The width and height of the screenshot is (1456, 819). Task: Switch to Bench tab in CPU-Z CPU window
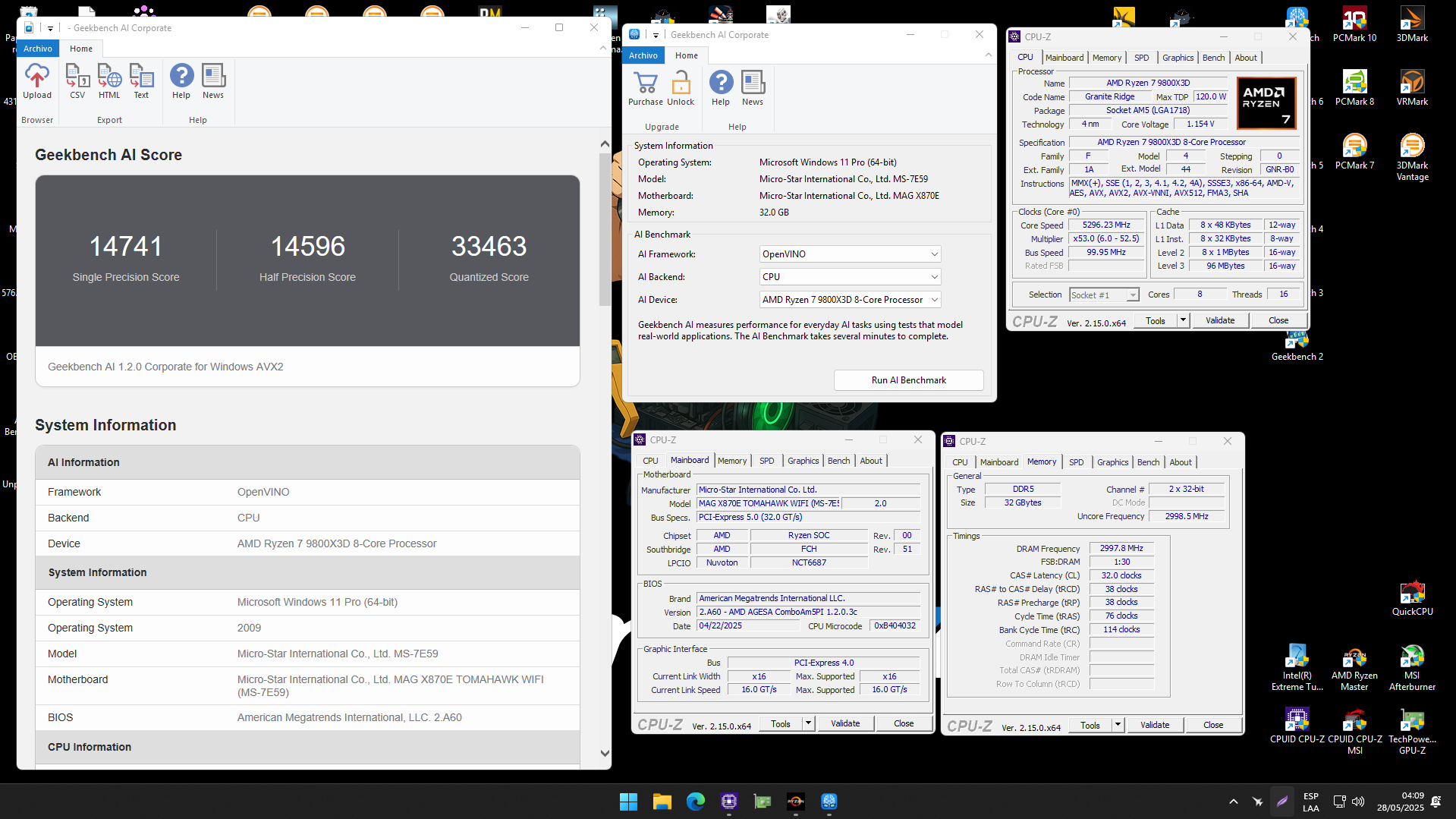(1213, 58)
